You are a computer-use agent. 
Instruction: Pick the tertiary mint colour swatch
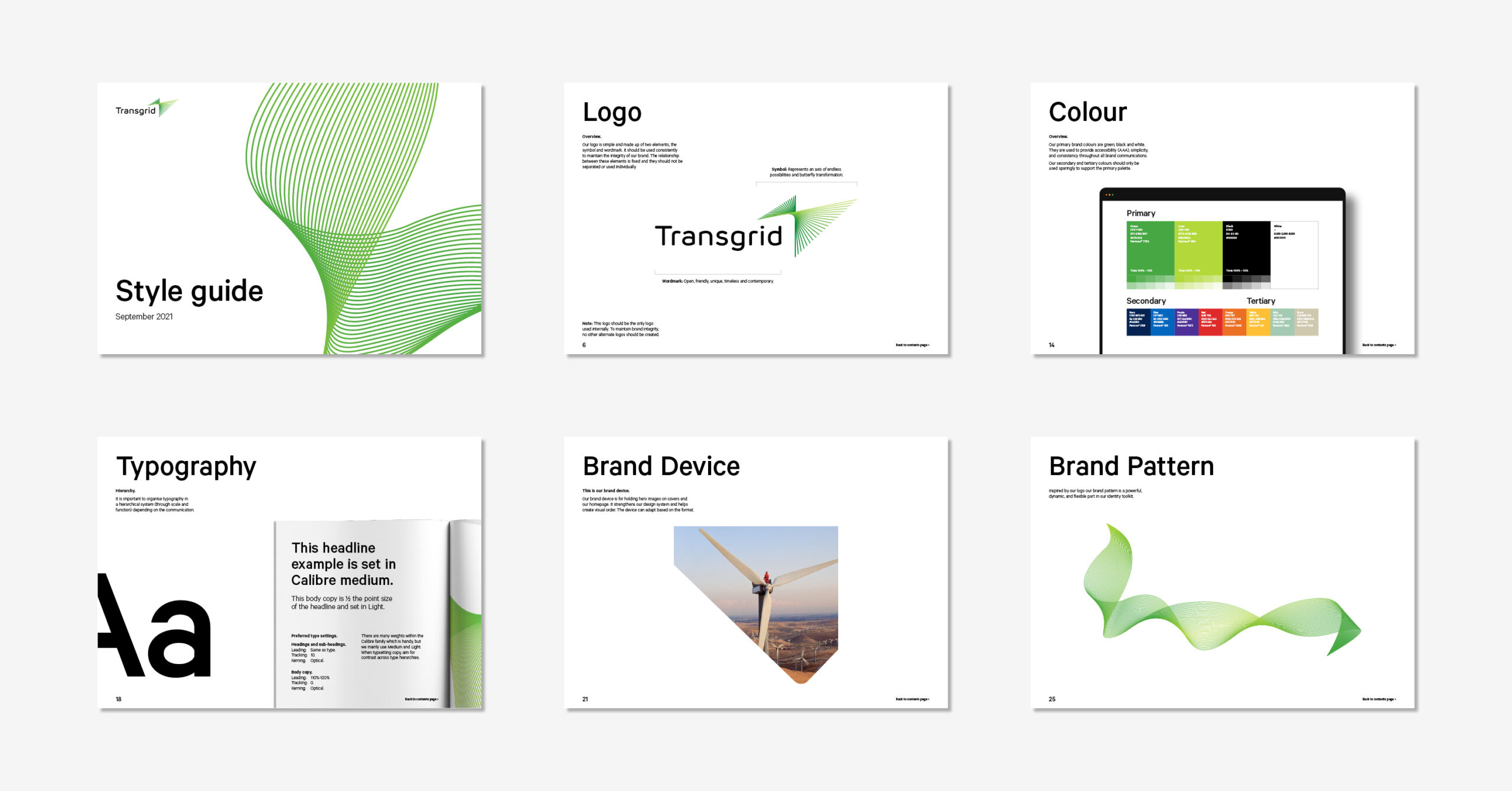(x=1282, y=322)
